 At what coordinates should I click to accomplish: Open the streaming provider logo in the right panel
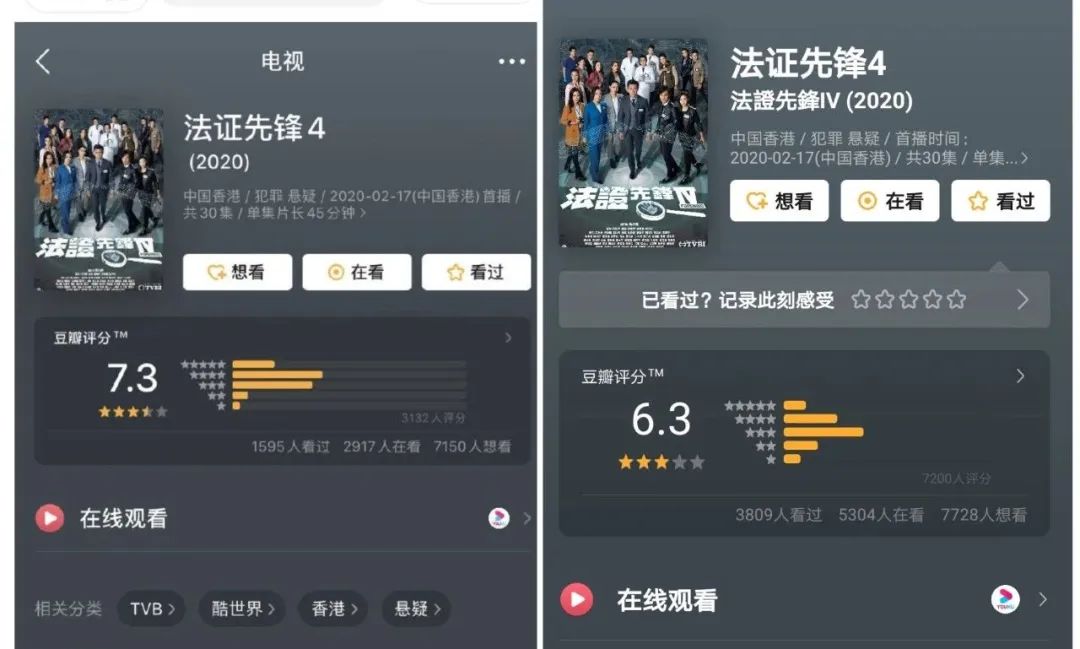point(1006,599)
